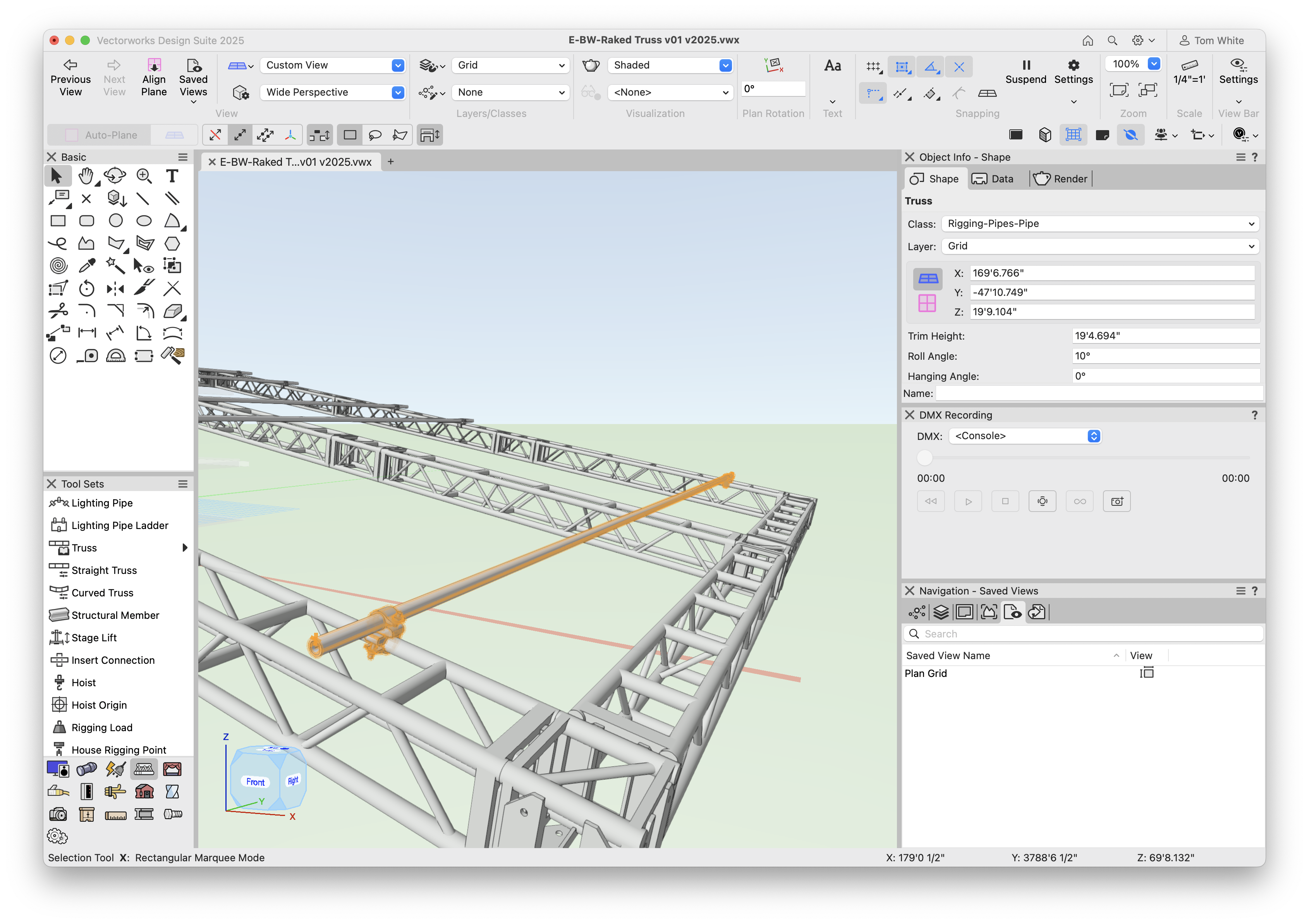Toggle Snap to Object in Snapping

click(x=902, y=67)
